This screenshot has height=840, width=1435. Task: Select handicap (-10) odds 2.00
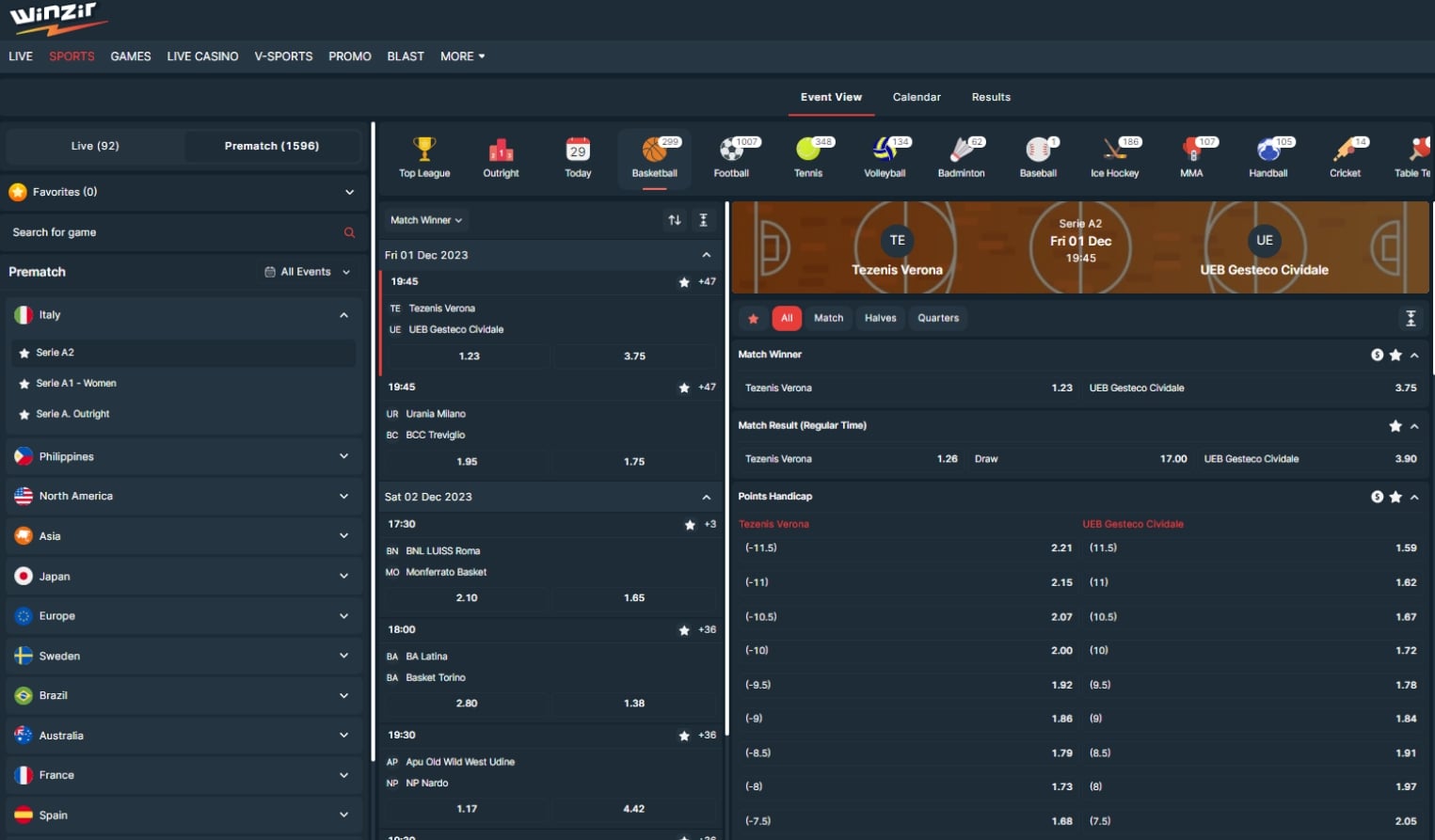(x=907, y=651)
